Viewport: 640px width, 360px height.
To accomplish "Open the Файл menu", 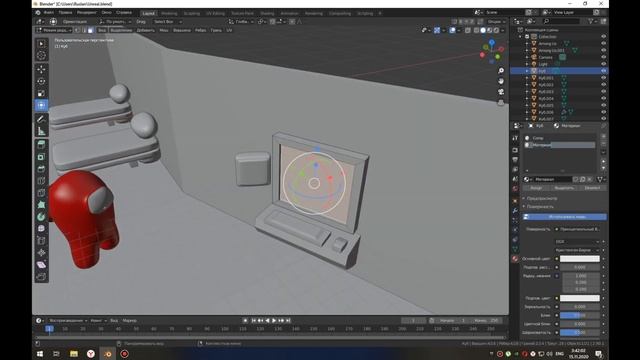I will [x=48, y=13].
